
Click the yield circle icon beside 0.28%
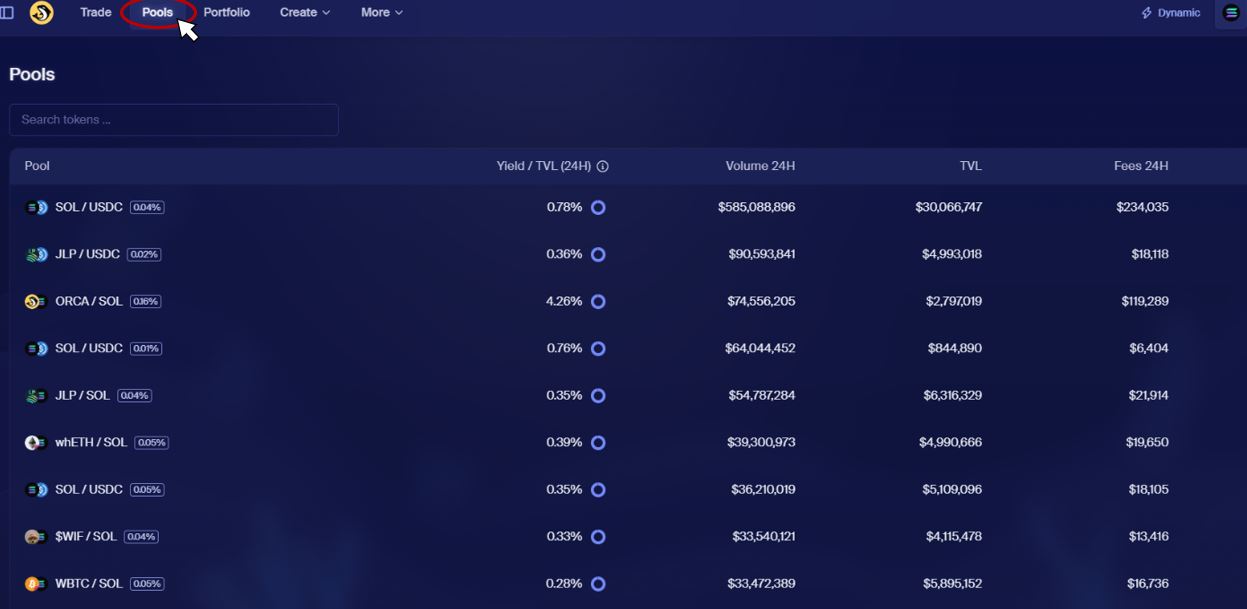(598, 584)
